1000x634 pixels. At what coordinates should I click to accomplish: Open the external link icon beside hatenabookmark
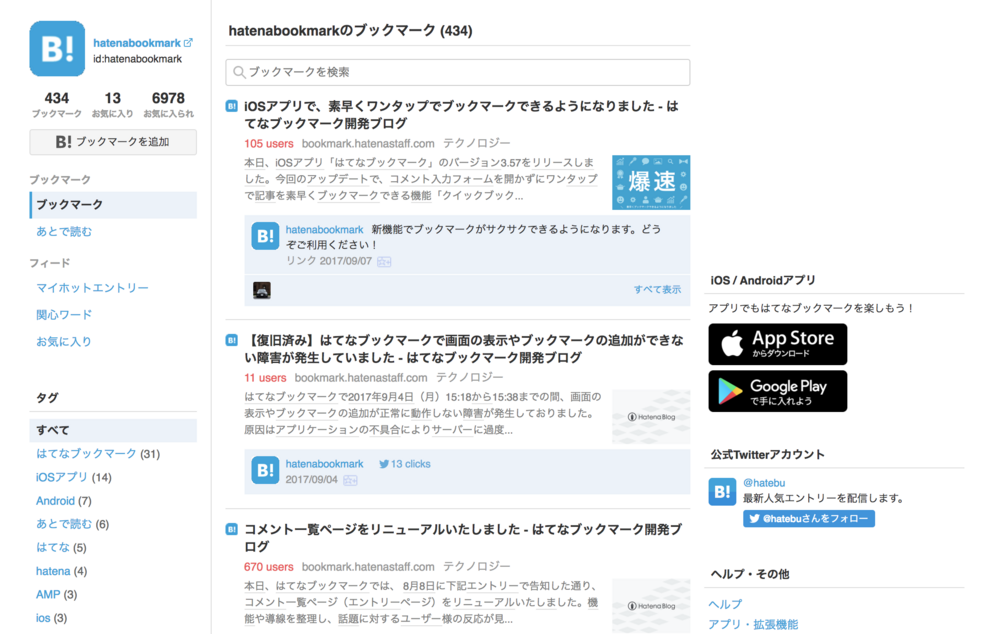188,43
